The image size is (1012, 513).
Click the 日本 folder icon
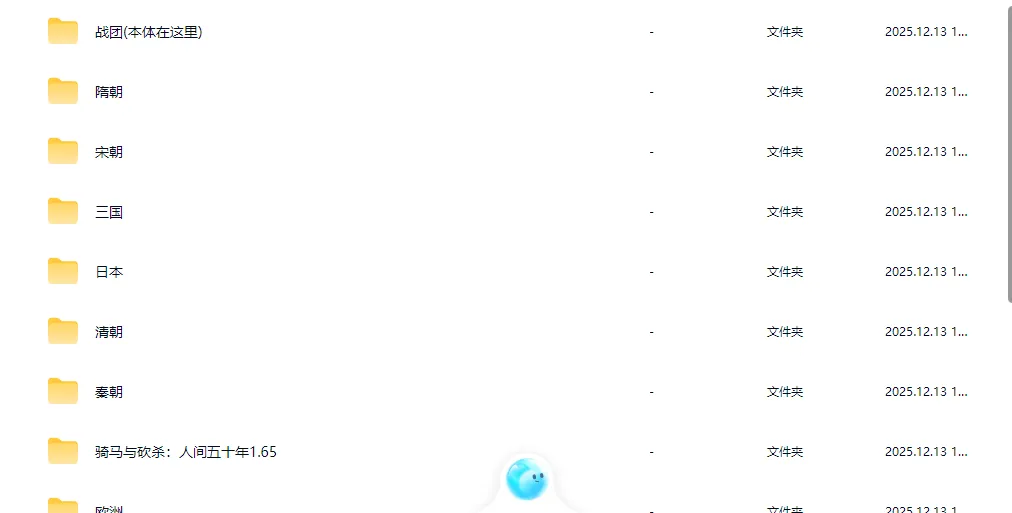click(x=63, y=271)
